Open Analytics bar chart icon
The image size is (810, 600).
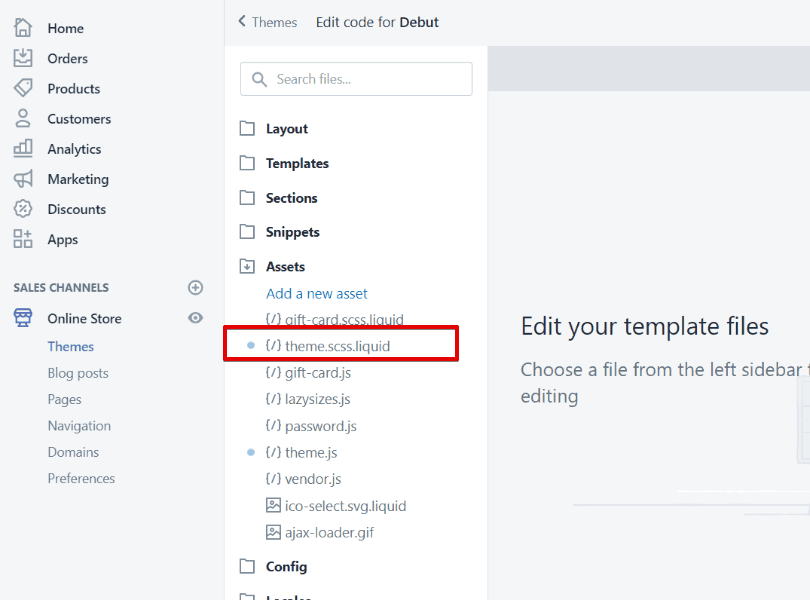click(x=23, y=148)
